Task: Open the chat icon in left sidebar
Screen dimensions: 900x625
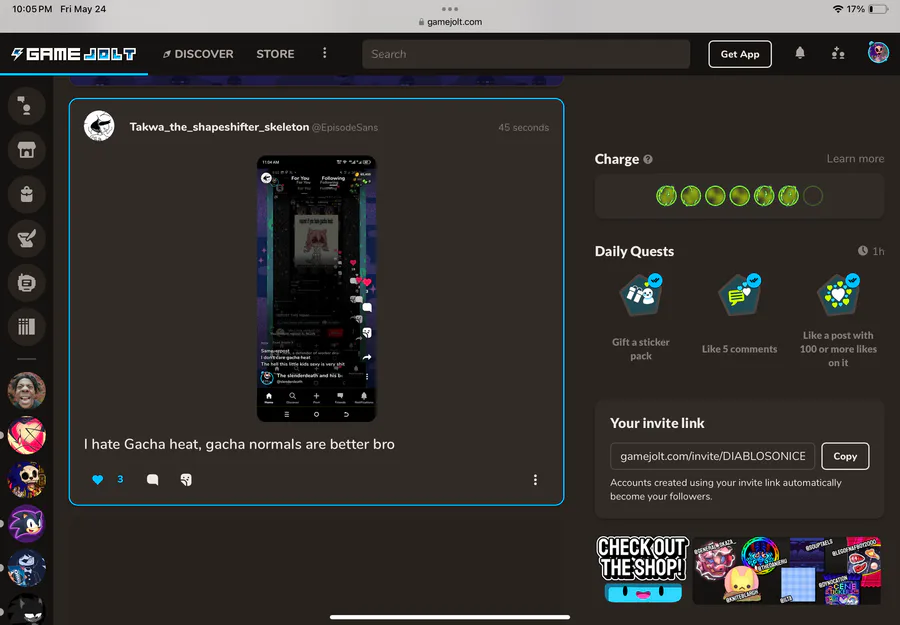Action: click(x=26, y=106)
